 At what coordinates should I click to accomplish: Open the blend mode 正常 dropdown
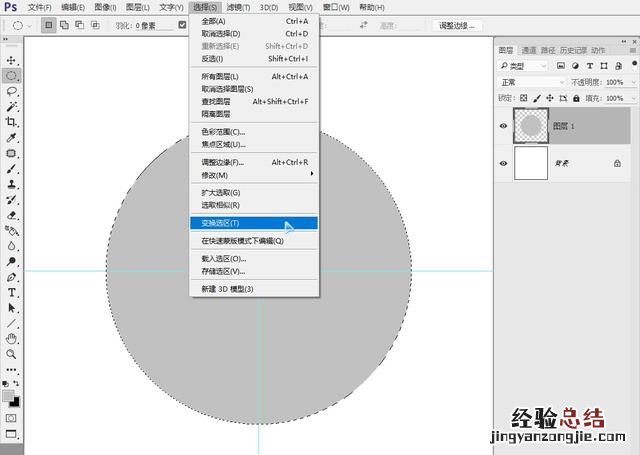pyautogui.click(x=532, y=82)
